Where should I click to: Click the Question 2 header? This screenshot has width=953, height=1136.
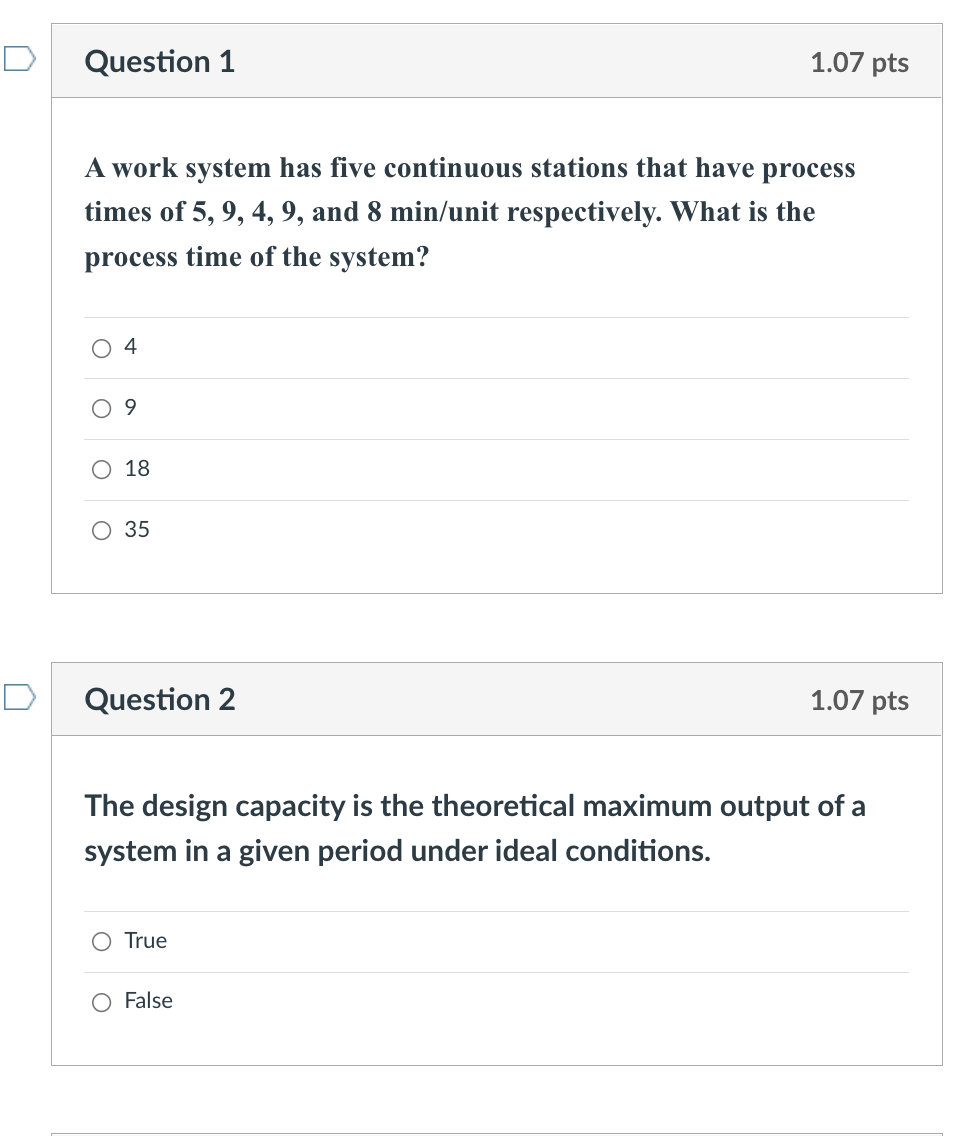160,700
